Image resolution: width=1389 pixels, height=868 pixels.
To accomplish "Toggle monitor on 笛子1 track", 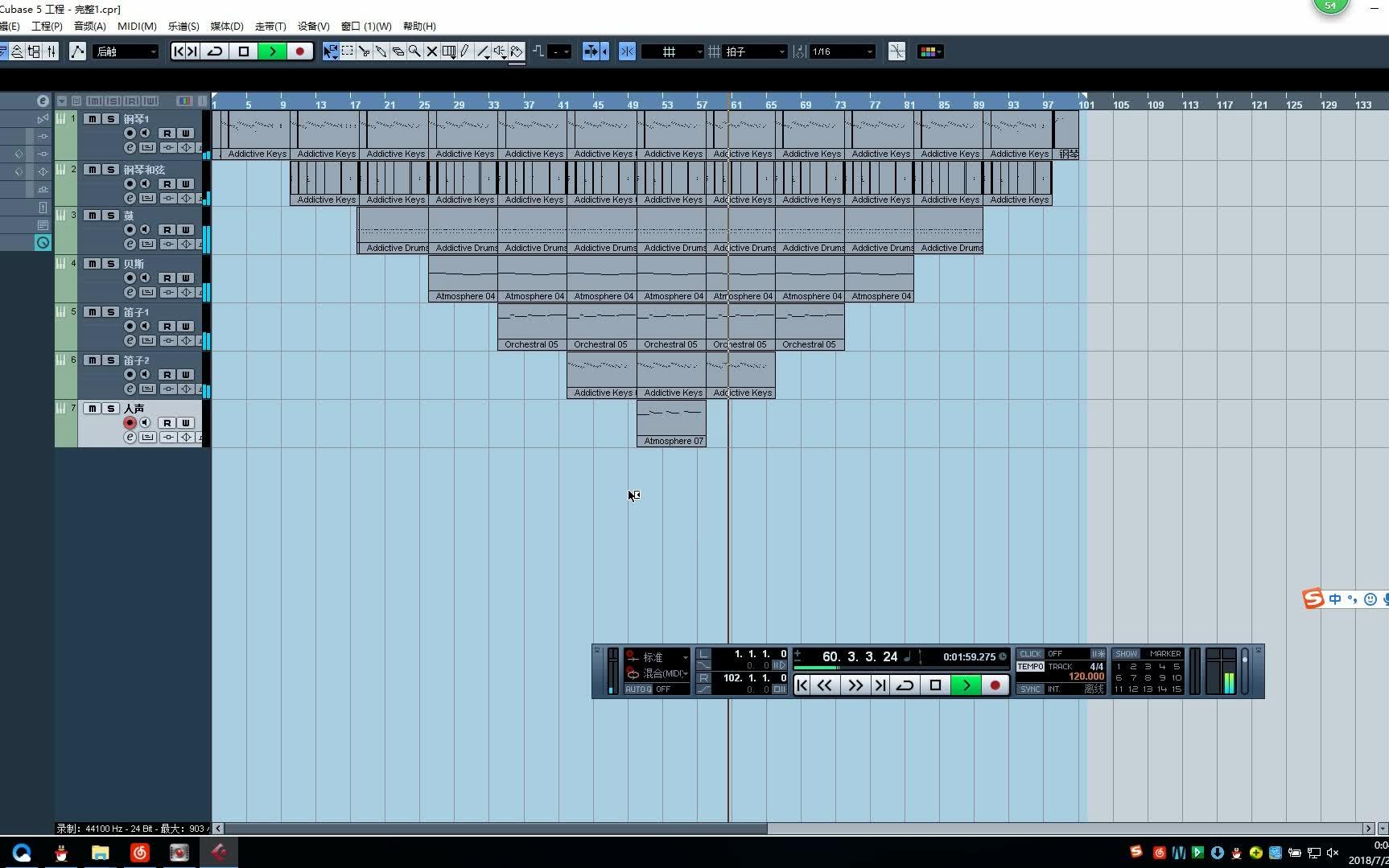I will point(145,327).
